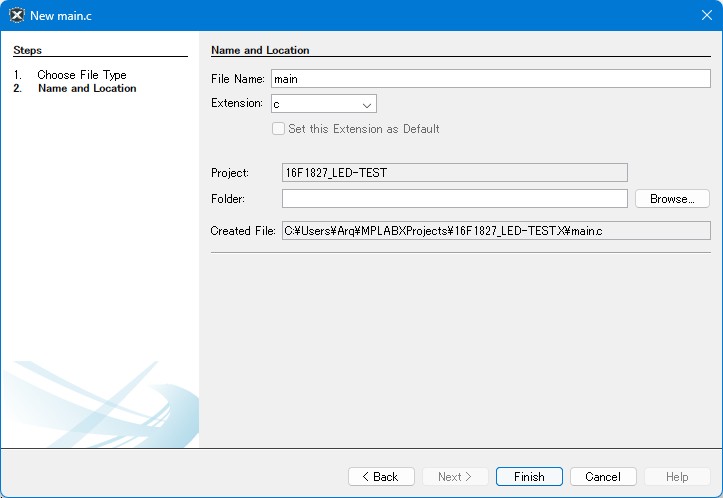Click the File Name text field
The height and width of the screenshot is (498, 723).
(490, 79)
